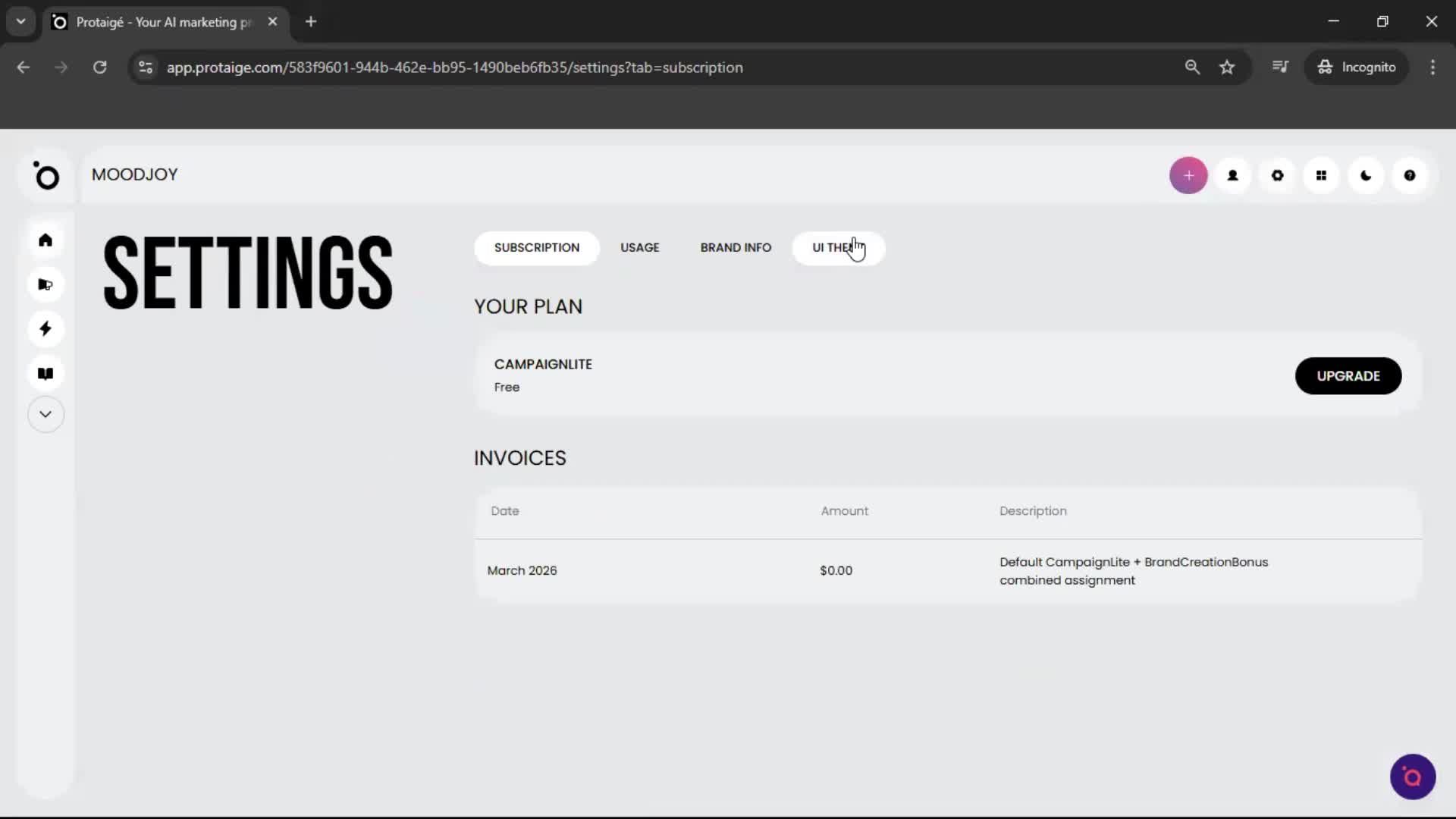Click the help question mark button
The width and height of the screenshot is (1456, 819).
tap(1410, 175)
